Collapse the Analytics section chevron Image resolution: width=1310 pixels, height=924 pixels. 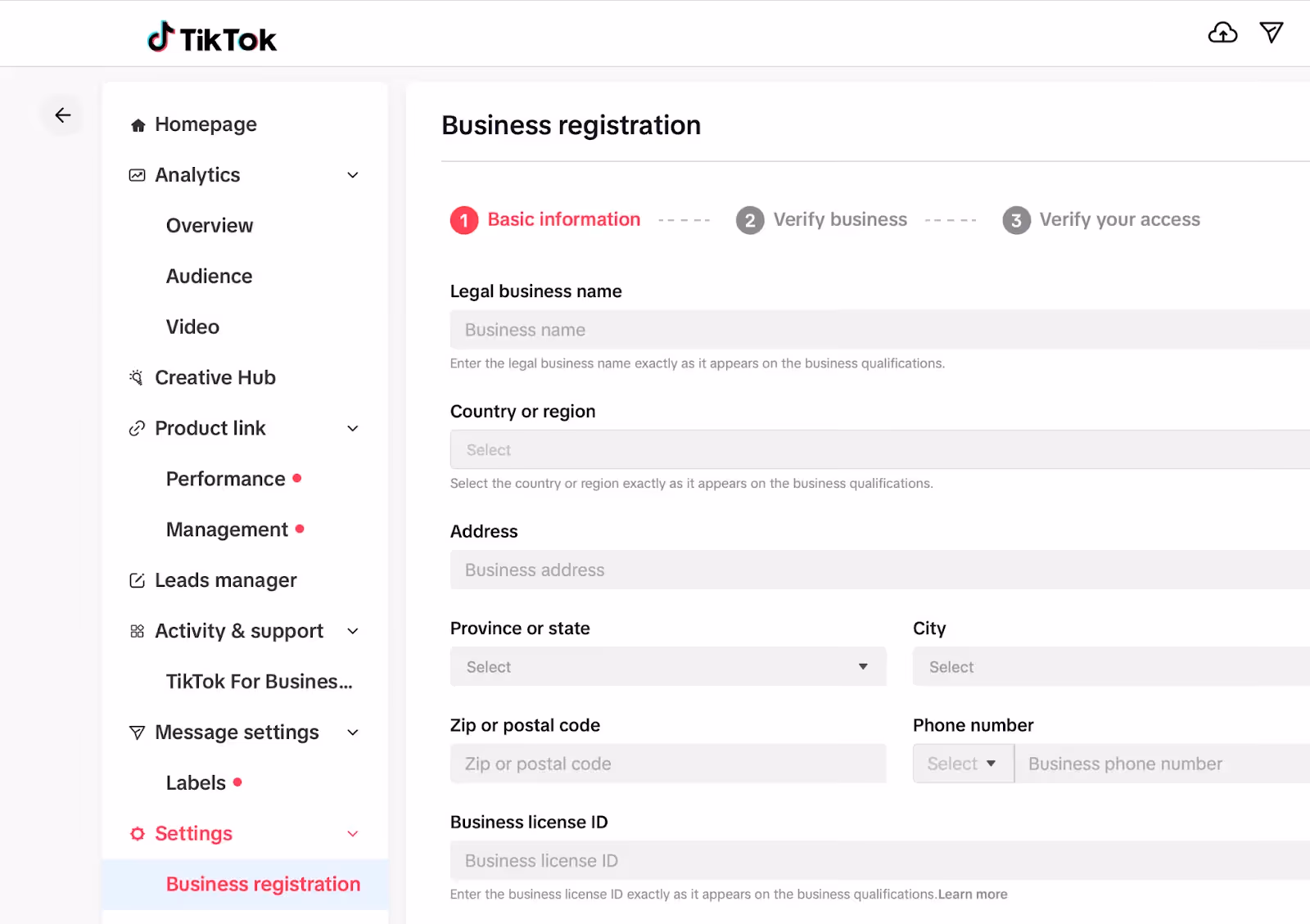click(x=353, y=175)
